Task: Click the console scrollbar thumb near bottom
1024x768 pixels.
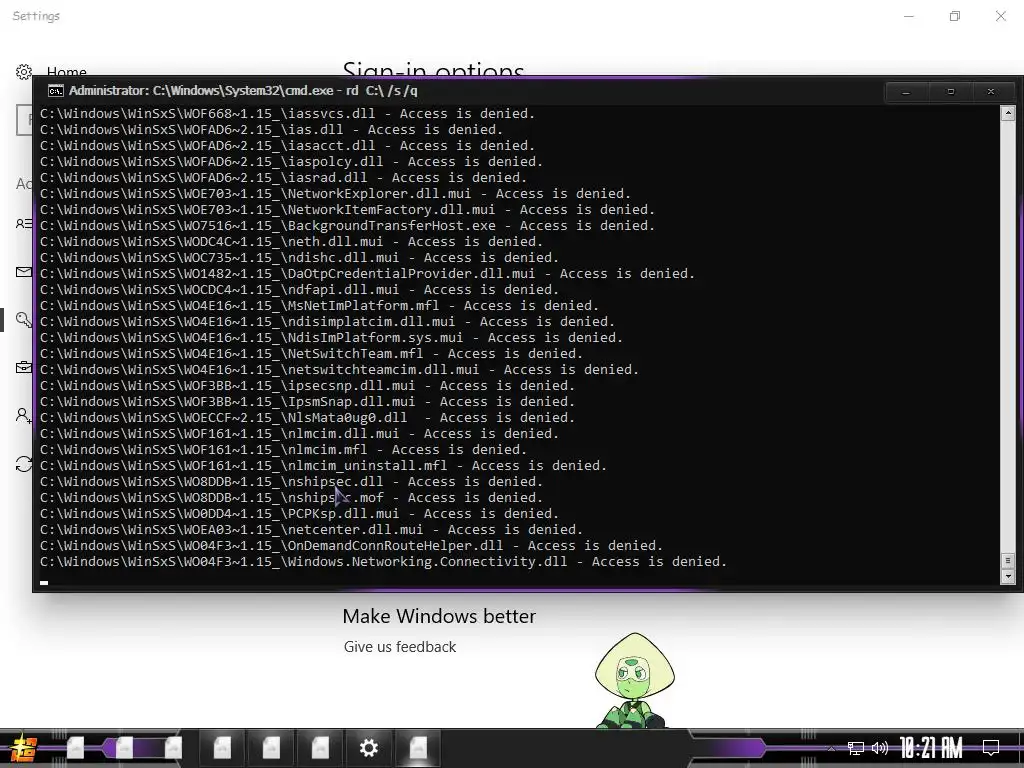Action: [x=1008, y=560]
